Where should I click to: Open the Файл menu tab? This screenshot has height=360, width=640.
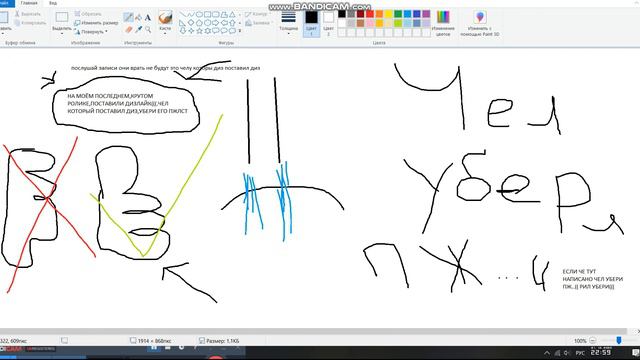6,3
